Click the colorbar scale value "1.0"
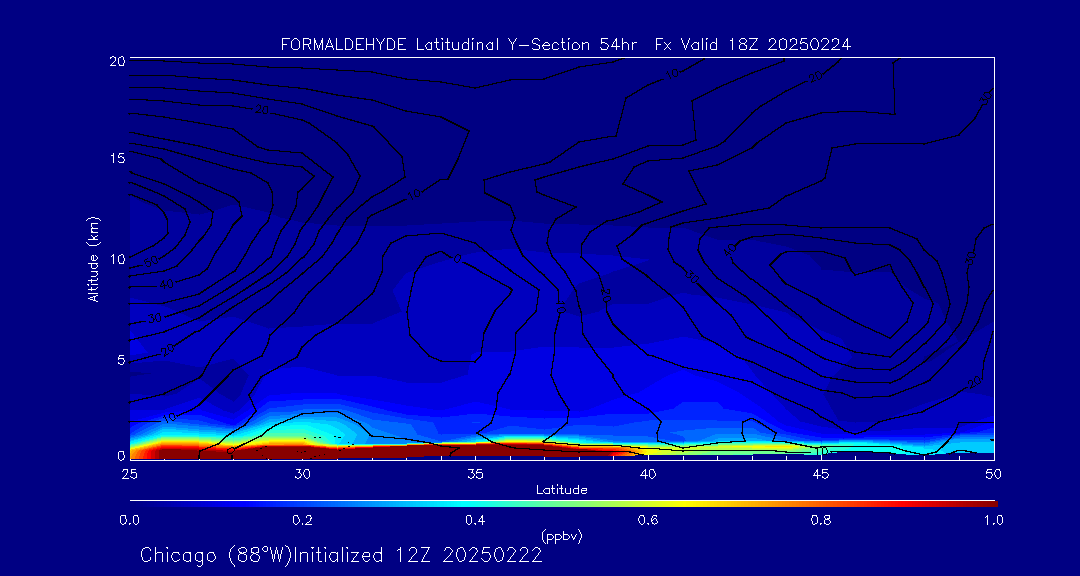Image resolution: width=1080 pixels, height=576 pixels. tap(993, 521)
